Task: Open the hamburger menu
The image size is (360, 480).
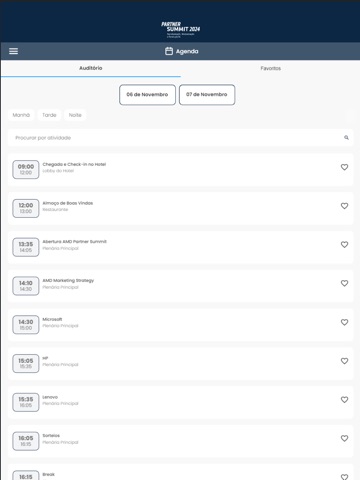Action: 13,51
